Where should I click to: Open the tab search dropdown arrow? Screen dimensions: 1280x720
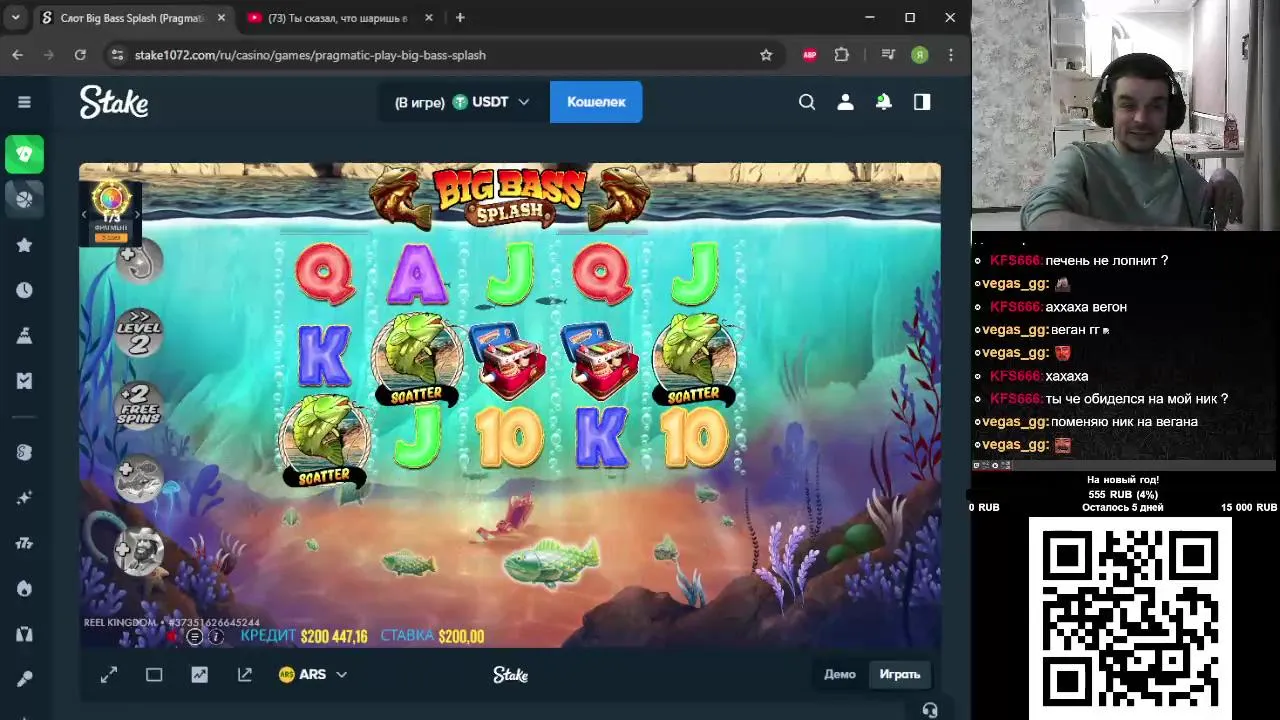(15, 18)
